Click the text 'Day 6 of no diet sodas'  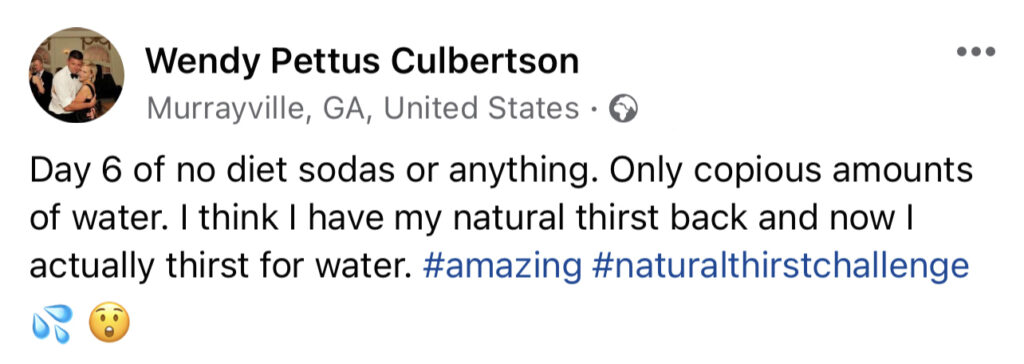point(212,172)
